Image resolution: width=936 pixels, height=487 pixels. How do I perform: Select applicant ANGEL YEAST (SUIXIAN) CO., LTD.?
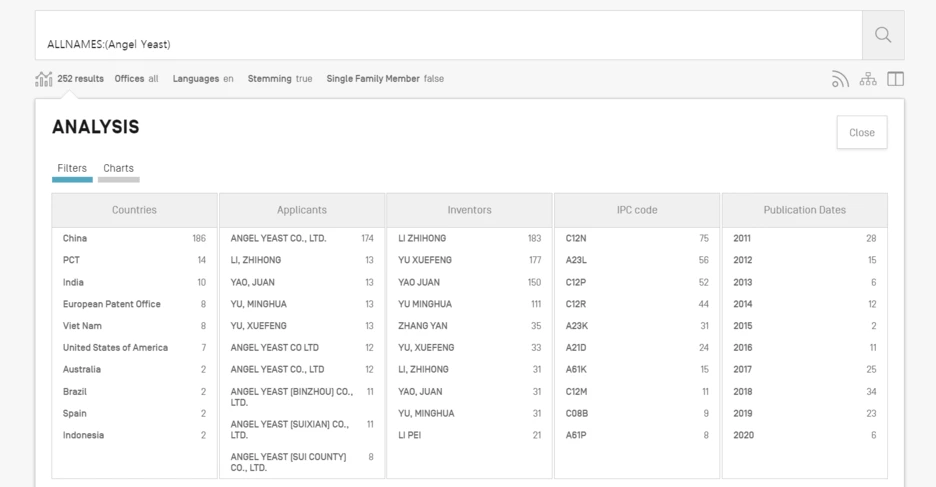click(x=302, y=430)
